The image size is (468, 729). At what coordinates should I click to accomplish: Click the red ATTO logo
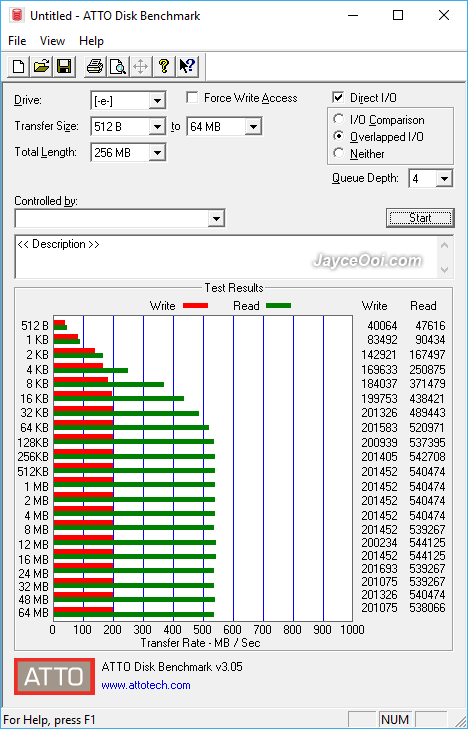54,676
